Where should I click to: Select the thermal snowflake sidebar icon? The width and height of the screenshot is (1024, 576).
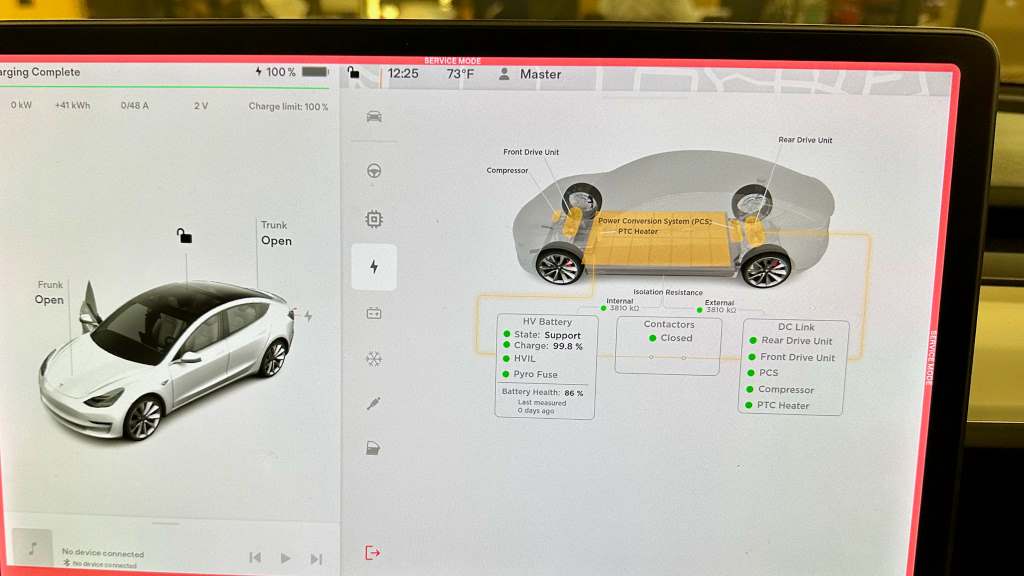click(374, 359)
